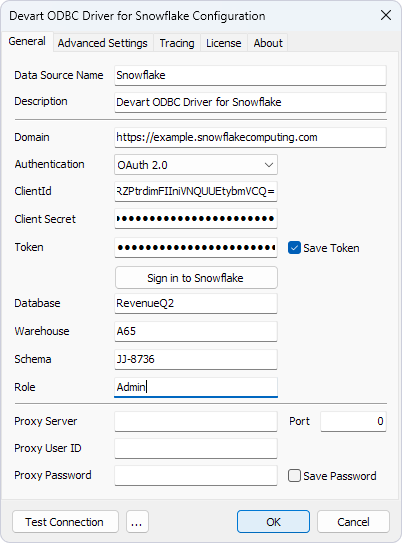Click the Token input field
The image size is (402, 543).
point(196,247)
